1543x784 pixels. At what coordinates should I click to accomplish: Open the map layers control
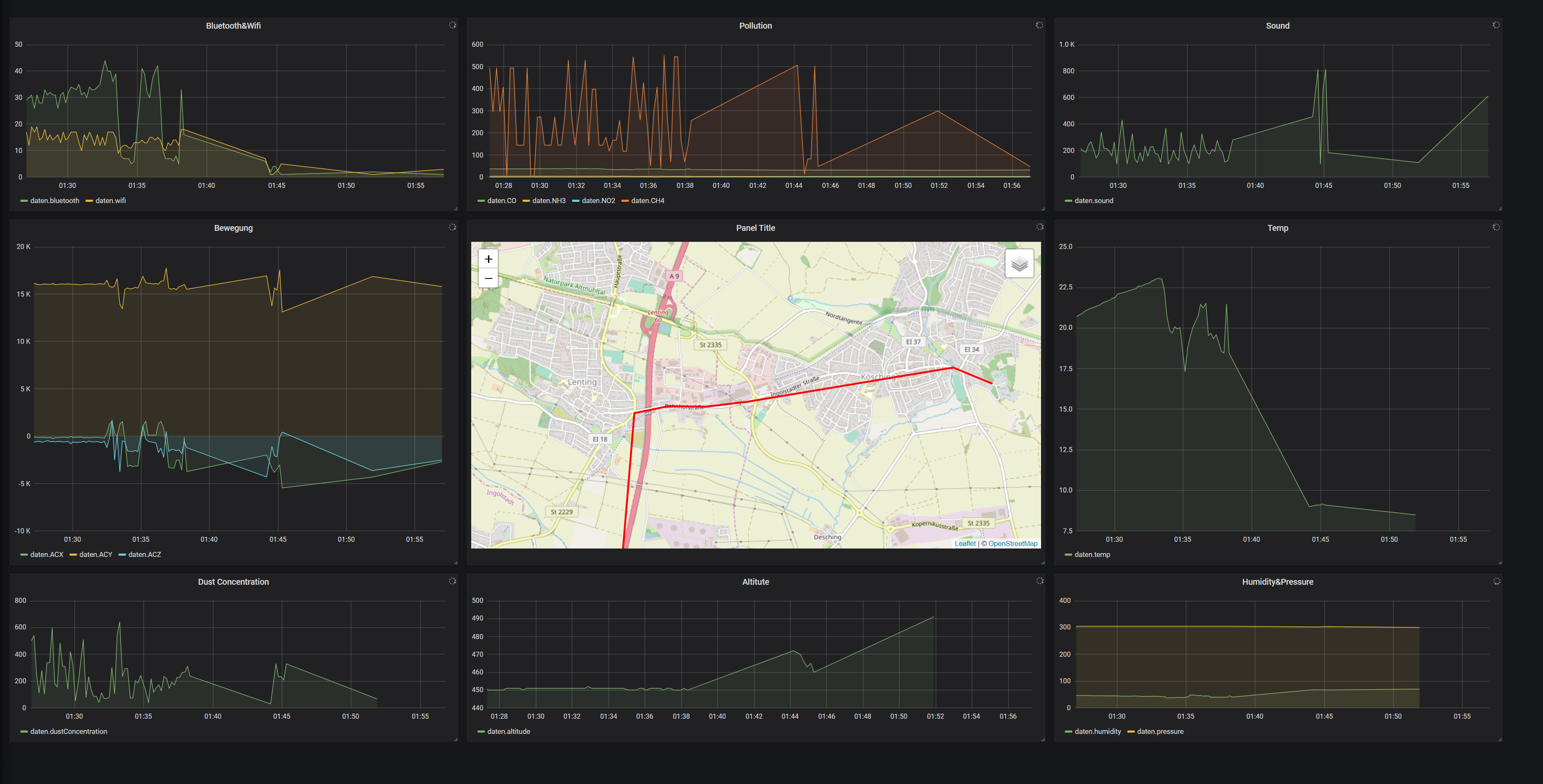click(1019, 264)
